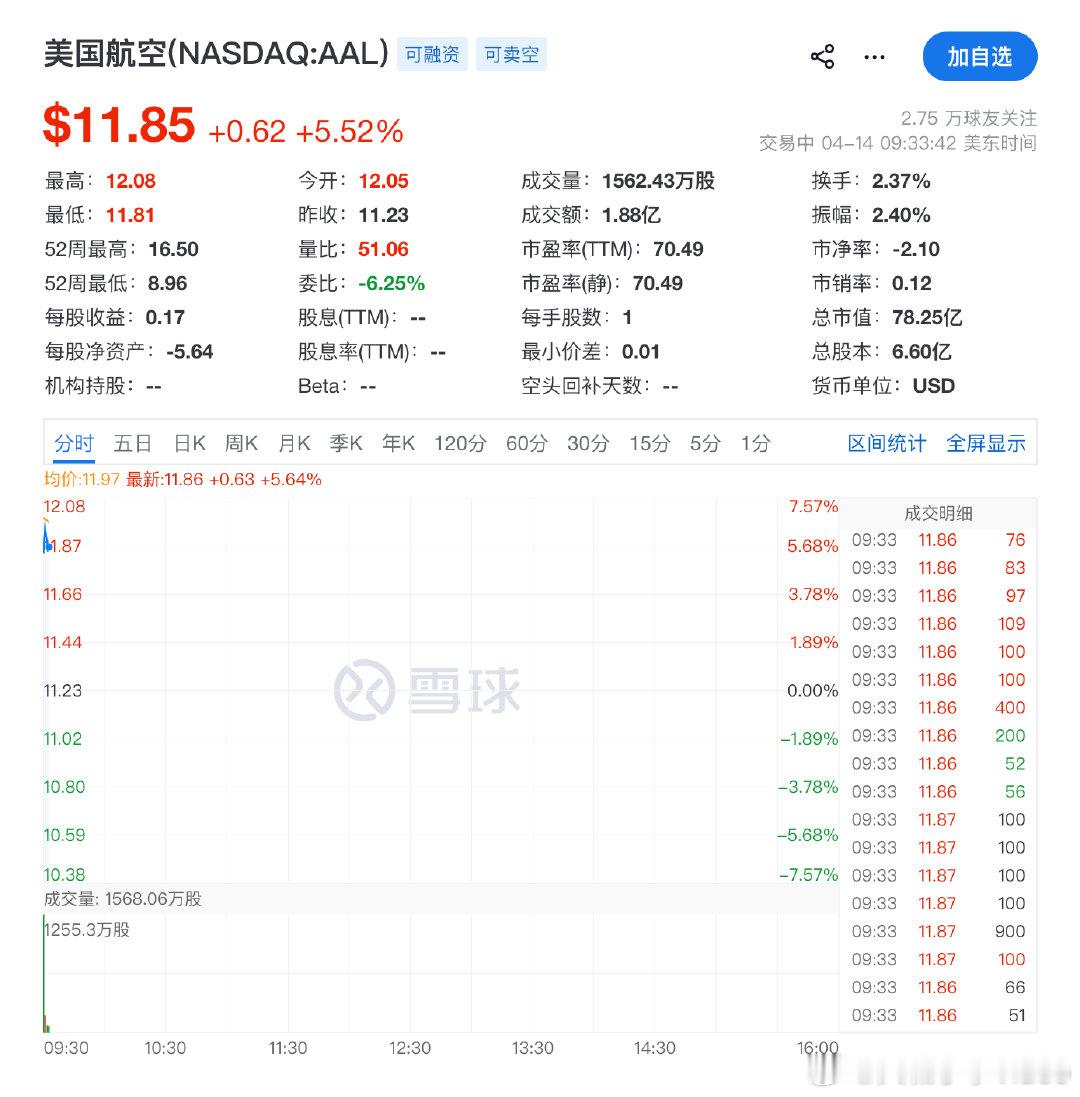
Task: Click the 均价:11.97 label
Action: click(82, 480)
